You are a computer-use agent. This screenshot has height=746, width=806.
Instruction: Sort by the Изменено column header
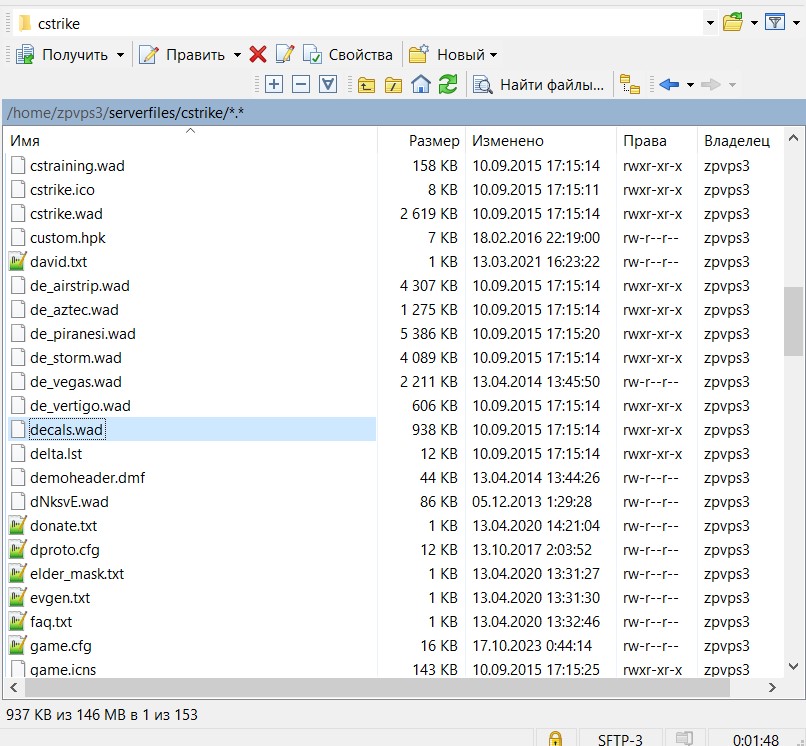(x=541, y=140)
